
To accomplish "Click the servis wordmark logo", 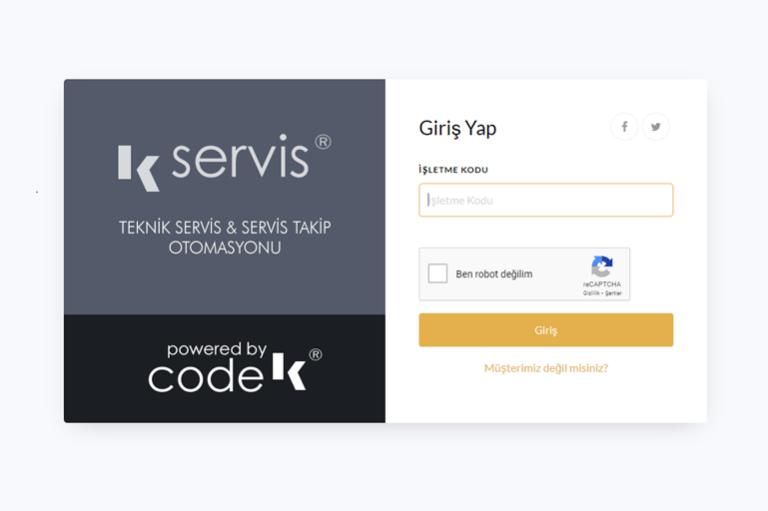I will [240, 156].
